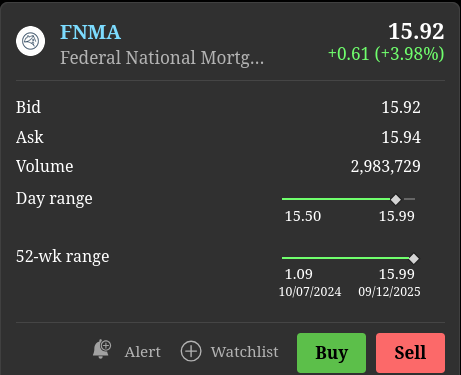Click the +0.61 (+3.98%) change value
Image resolution: width=461 pixels, height=375 pixels.
pyautogui.click(x=386, y=54)
